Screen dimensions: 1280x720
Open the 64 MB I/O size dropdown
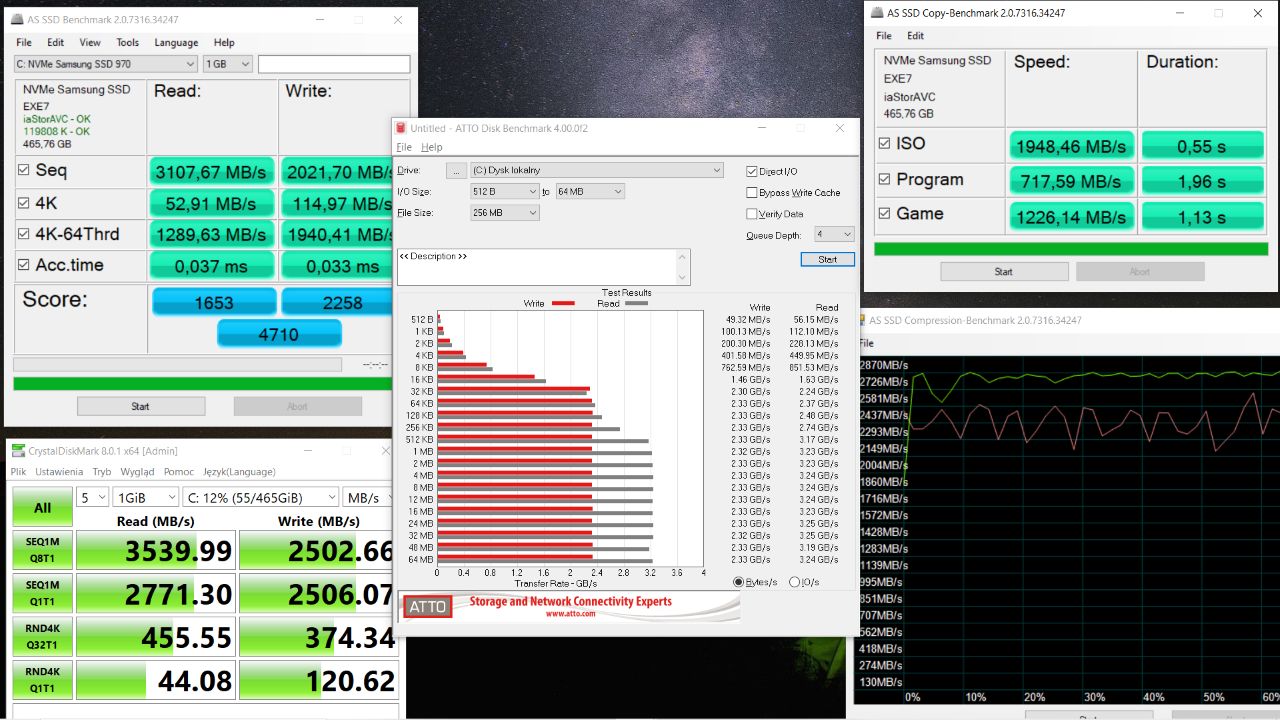point(590,191)
